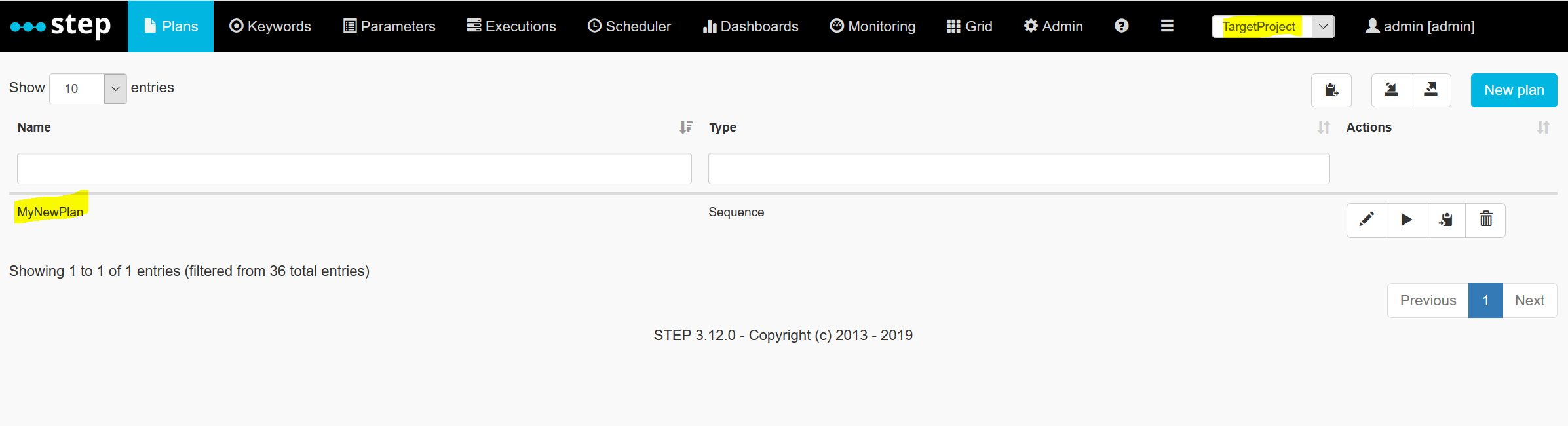The width and height of the screenshot is (1568, 426).
Task: Go to Next page of results
Action: [1529, 300]
